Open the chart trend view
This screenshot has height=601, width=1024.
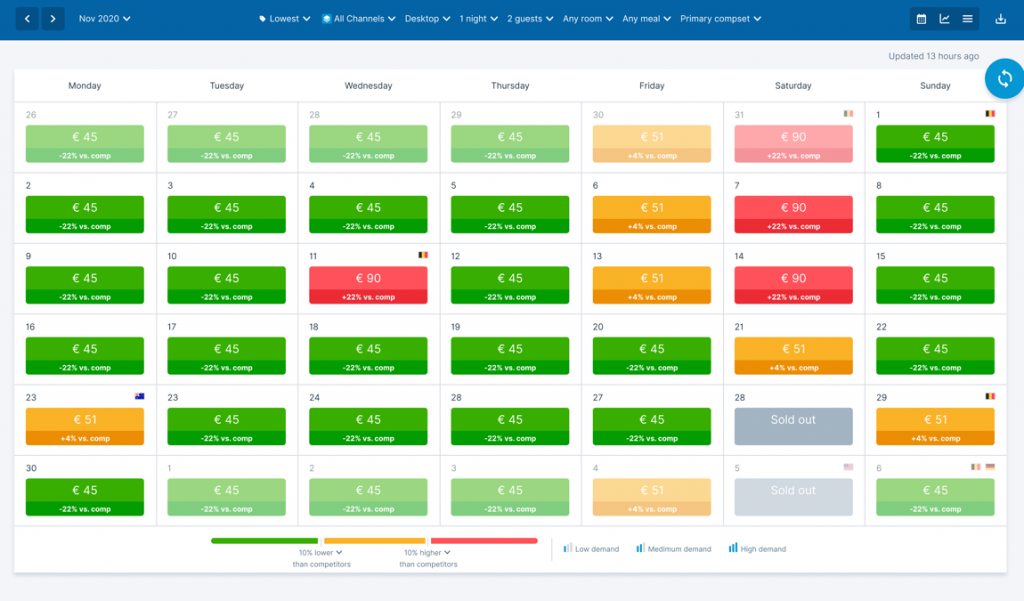pos(945,18)
